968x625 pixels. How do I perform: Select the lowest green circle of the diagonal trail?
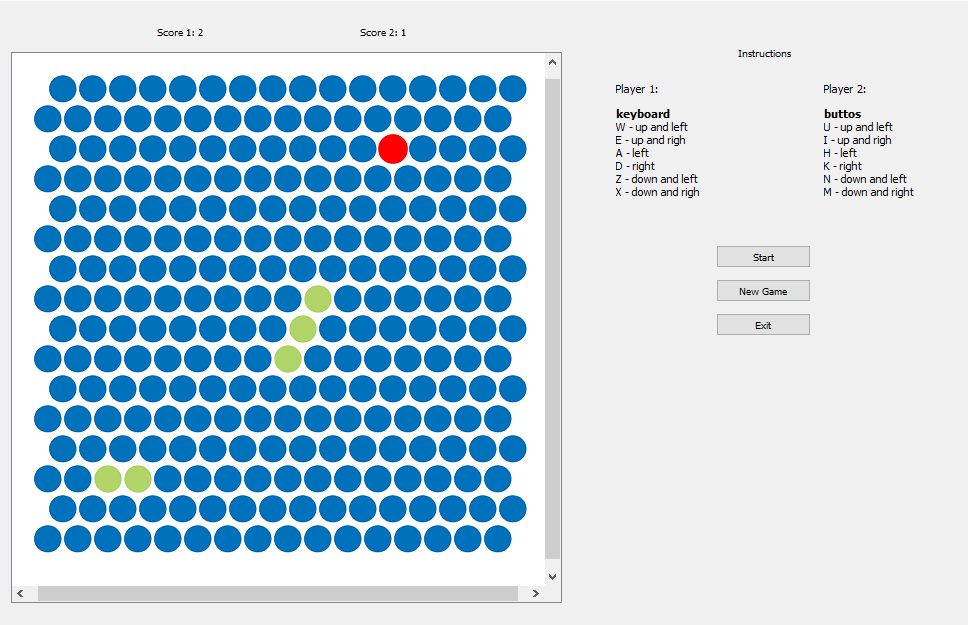pos(289,359)
